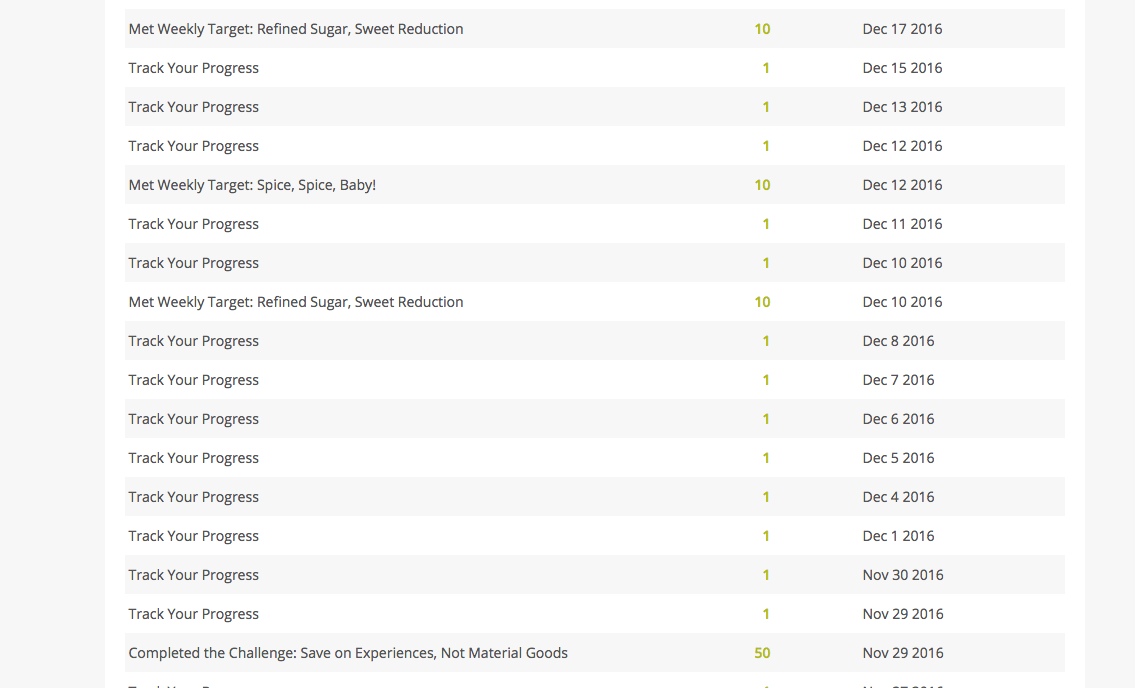Select 'Track Your Progress' in Dec 15 2016 row
This screenshot has height=688, width=1135.
(x=193, y=68)
